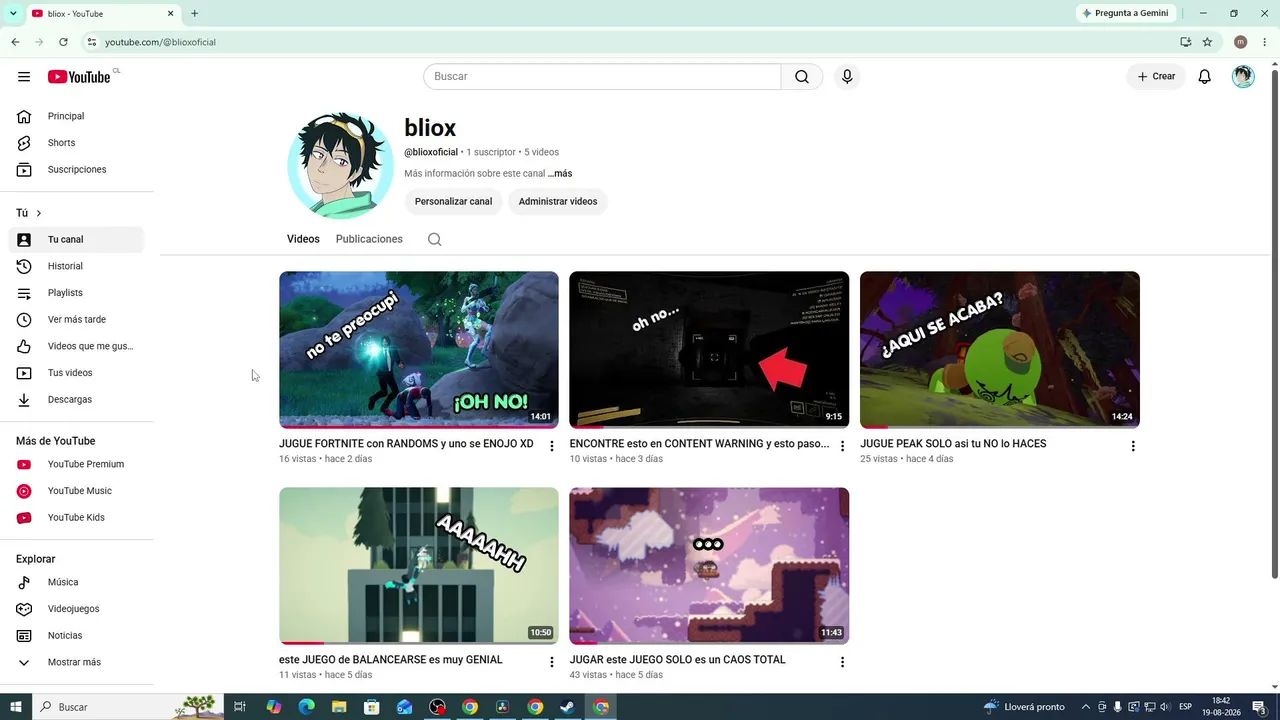Click the YouTube Buscar search field
The image size is (1280, 720).
click(x=602, y=77)
